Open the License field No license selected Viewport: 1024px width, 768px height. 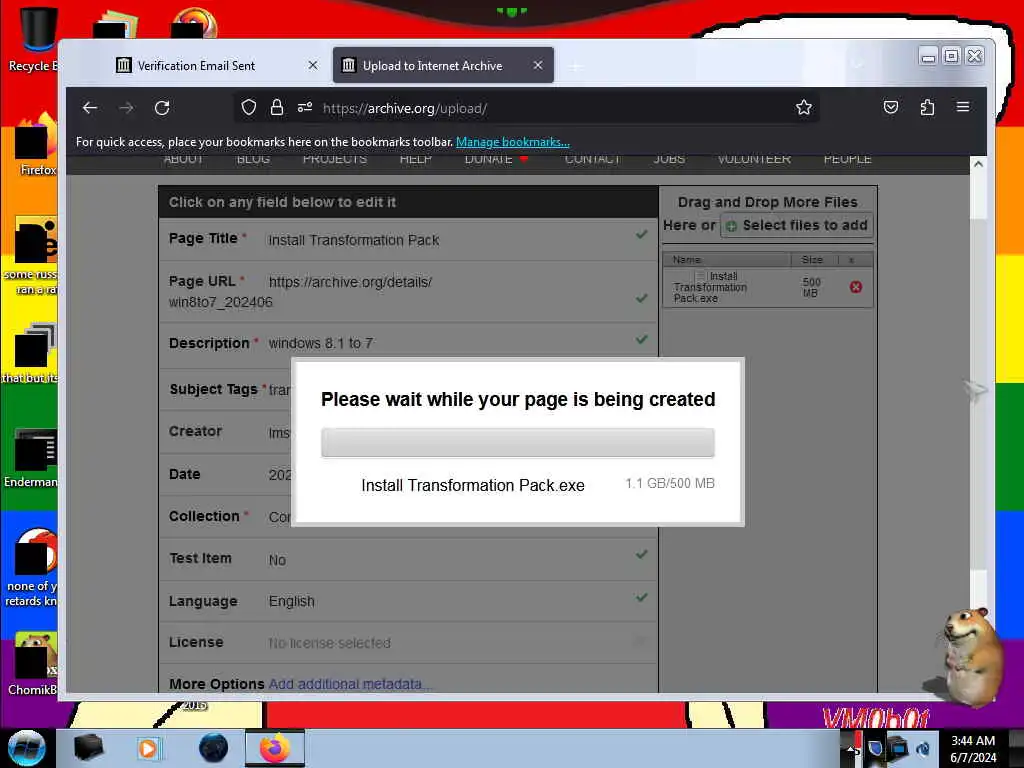330,643
